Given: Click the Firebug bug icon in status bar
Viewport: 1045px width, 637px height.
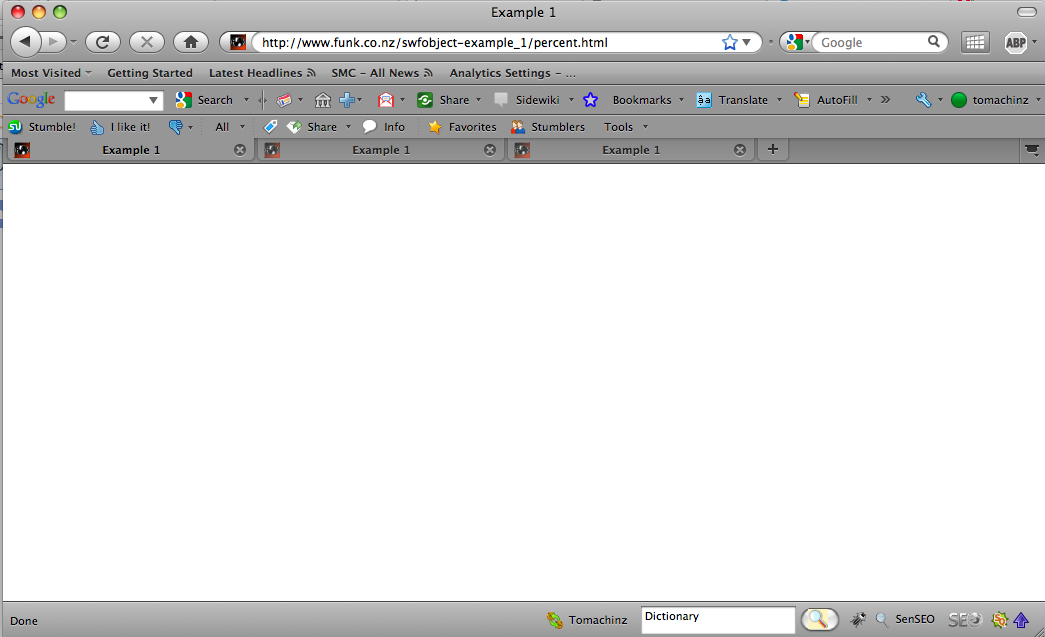Looking at the screenshot, I should [857, 620].
